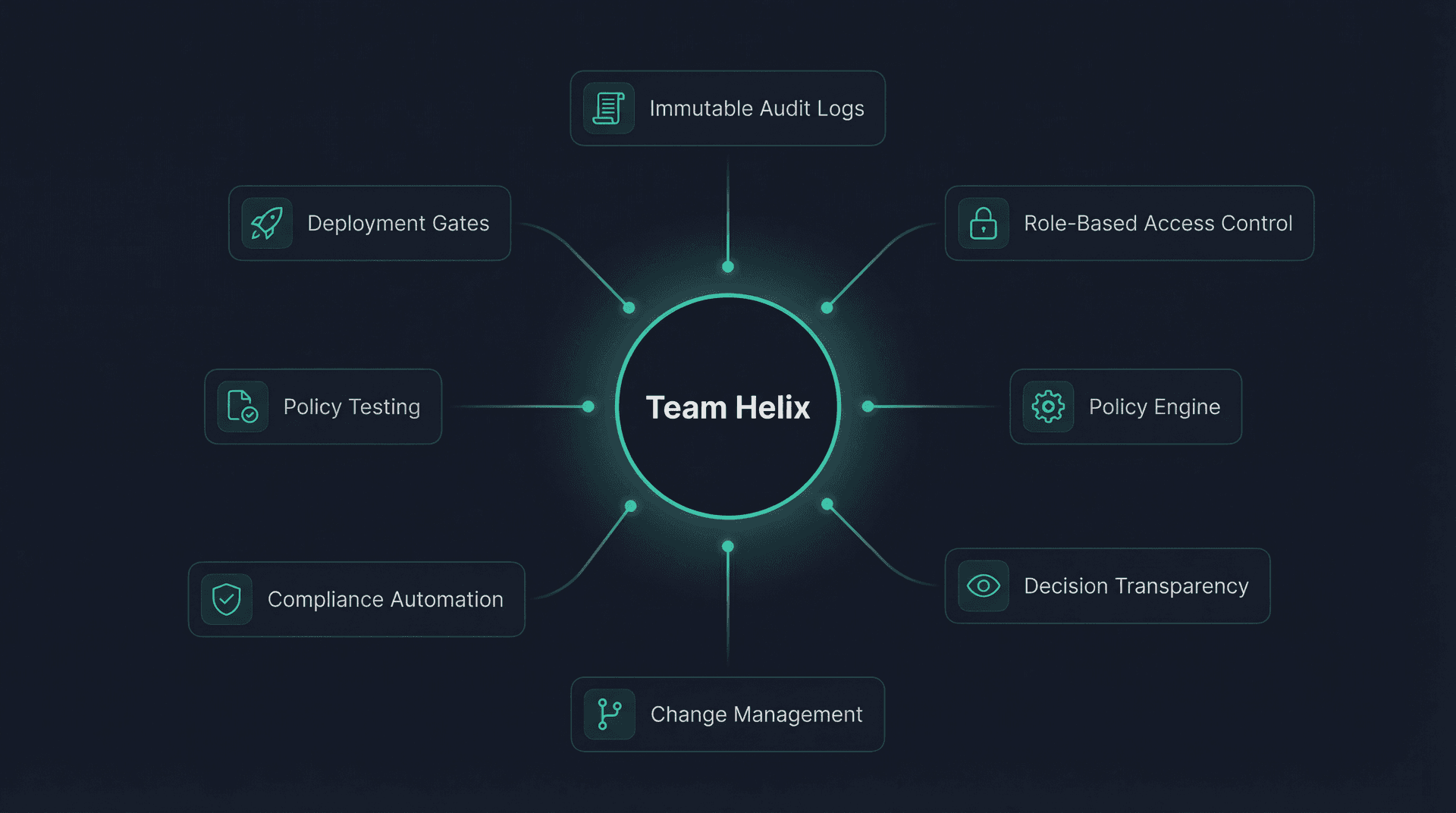This screenshot has width=1456, height=813.
Task: Select the Role-Based Access Control card
Action: [1129, 223]
